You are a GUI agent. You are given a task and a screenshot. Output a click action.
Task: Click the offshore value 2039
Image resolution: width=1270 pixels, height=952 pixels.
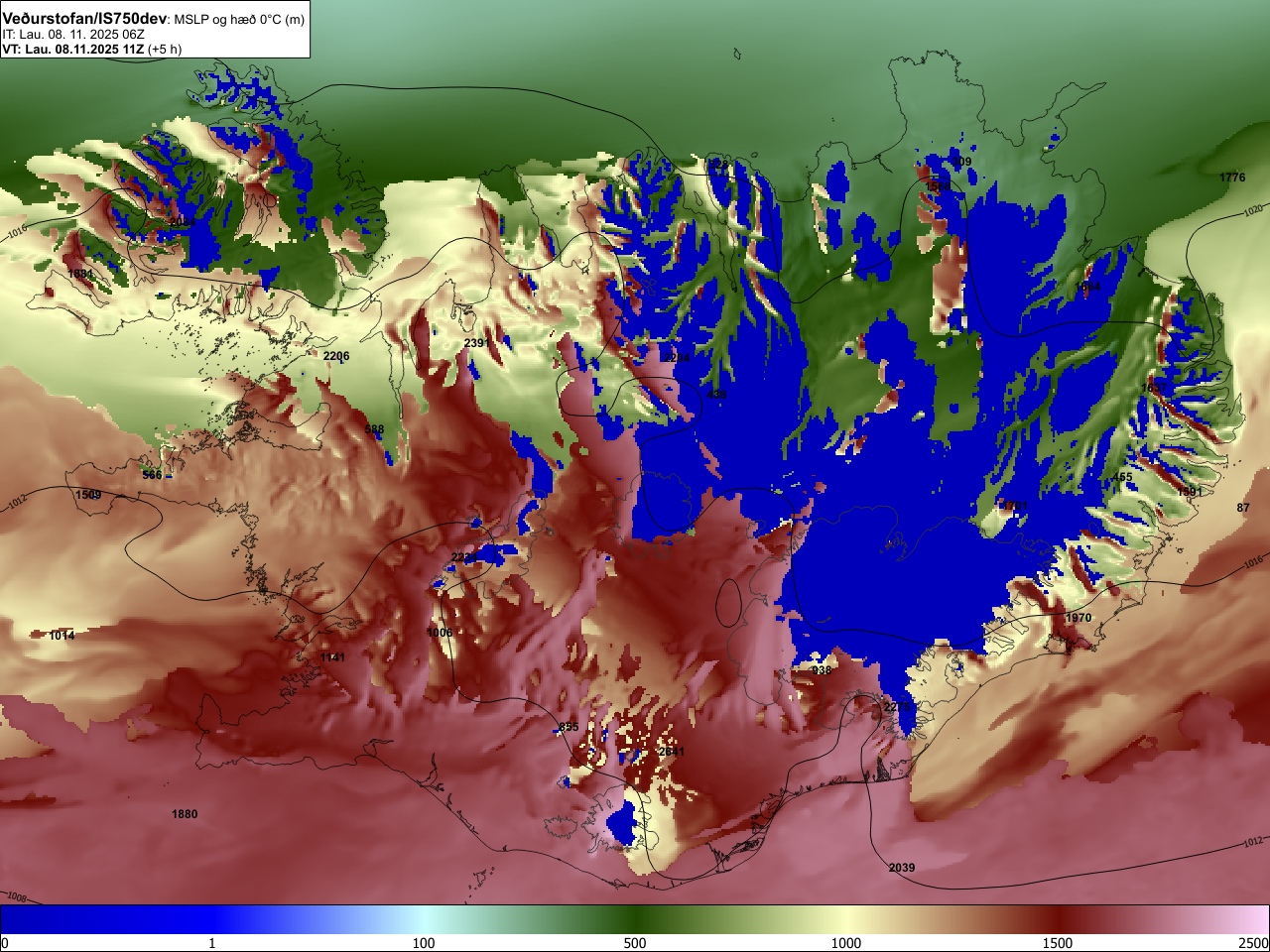pyautogui.click(x=902, y=868)
